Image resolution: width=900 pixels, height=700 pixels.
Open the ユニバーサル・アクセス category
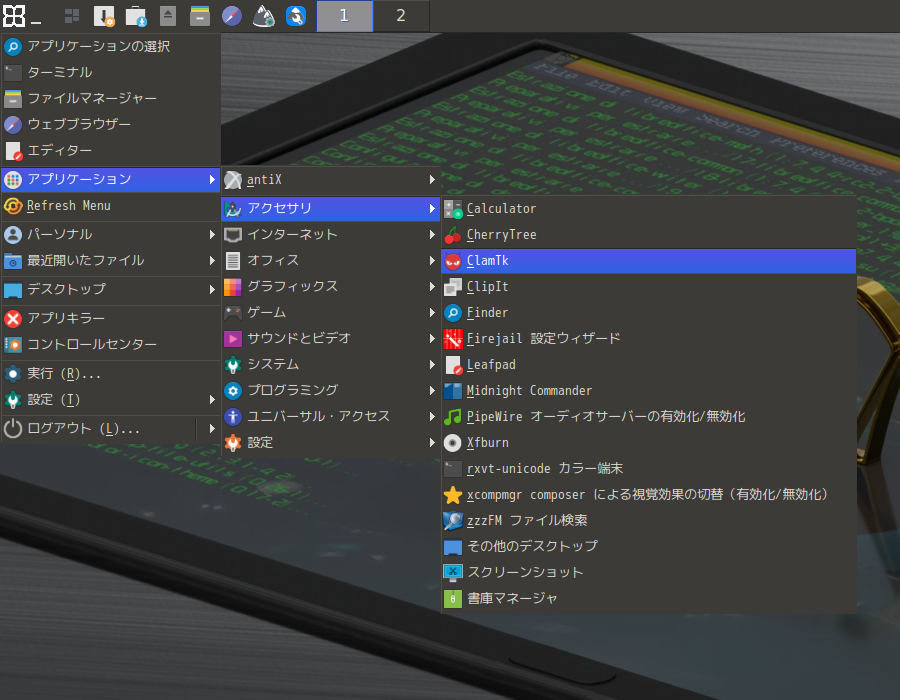tap(331, 417)
